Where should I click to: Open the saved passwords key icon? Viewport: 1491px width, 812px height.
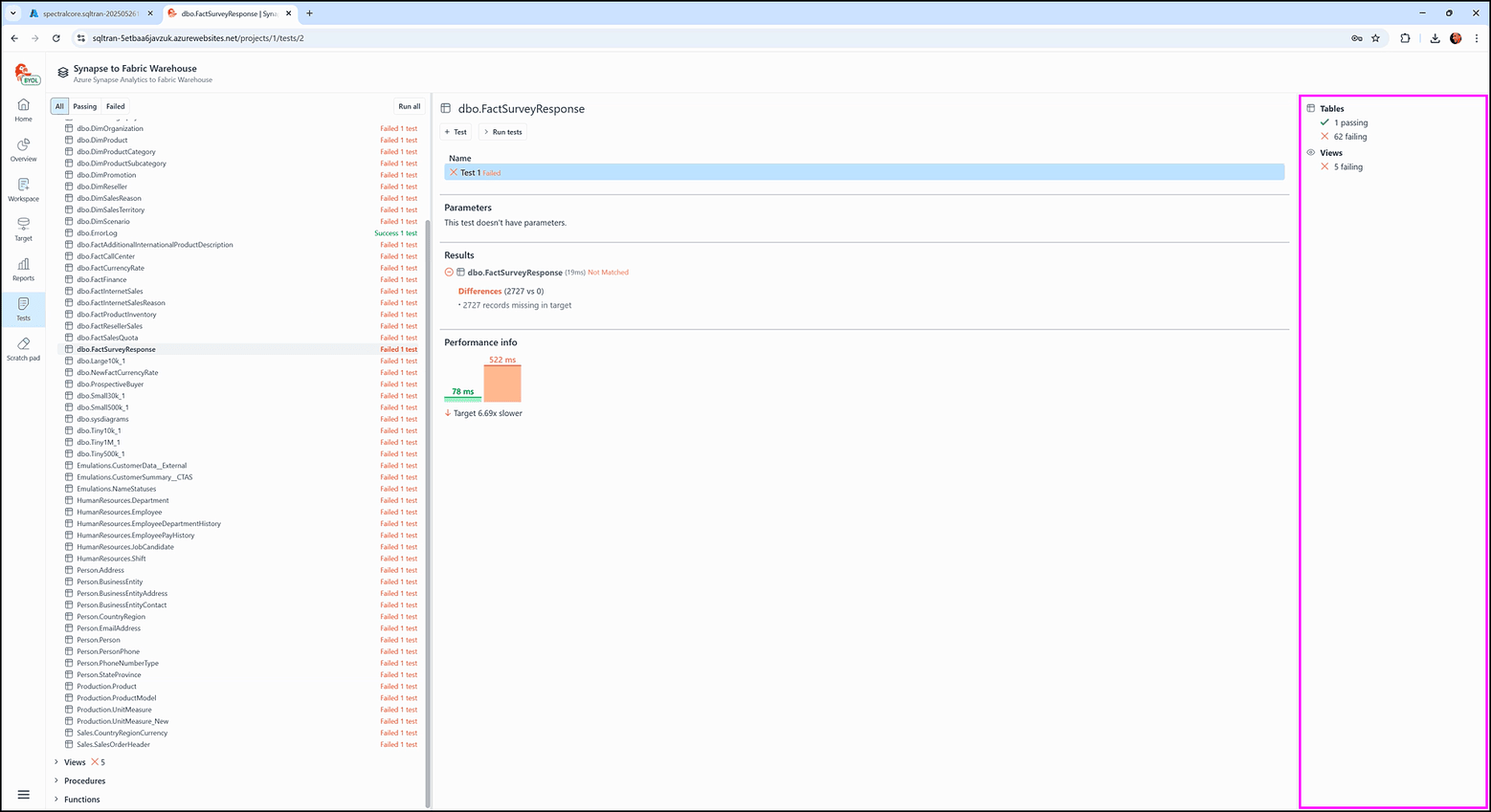1356,38
